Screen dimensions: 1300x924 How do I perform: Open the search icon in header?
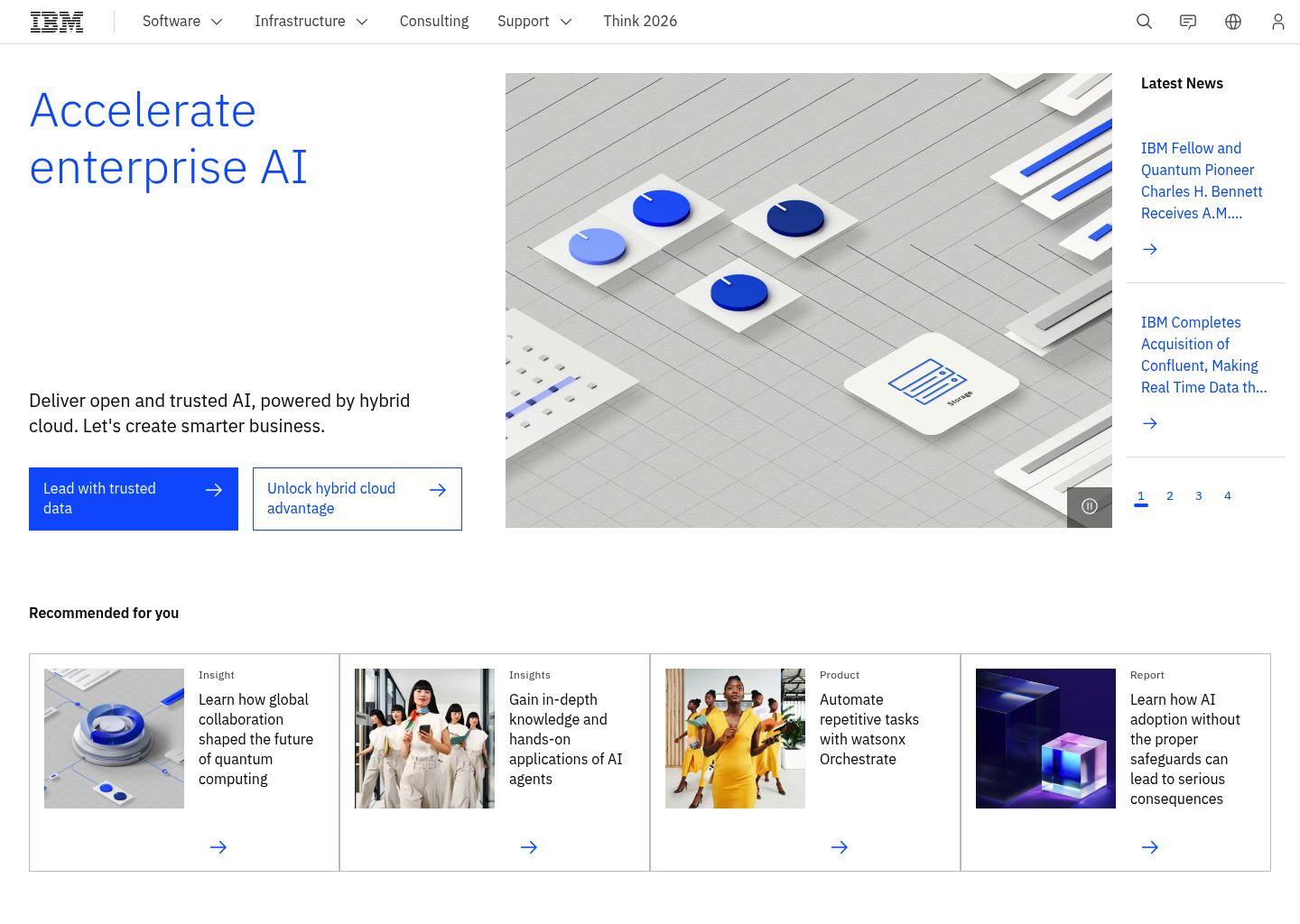[1144, 21]
